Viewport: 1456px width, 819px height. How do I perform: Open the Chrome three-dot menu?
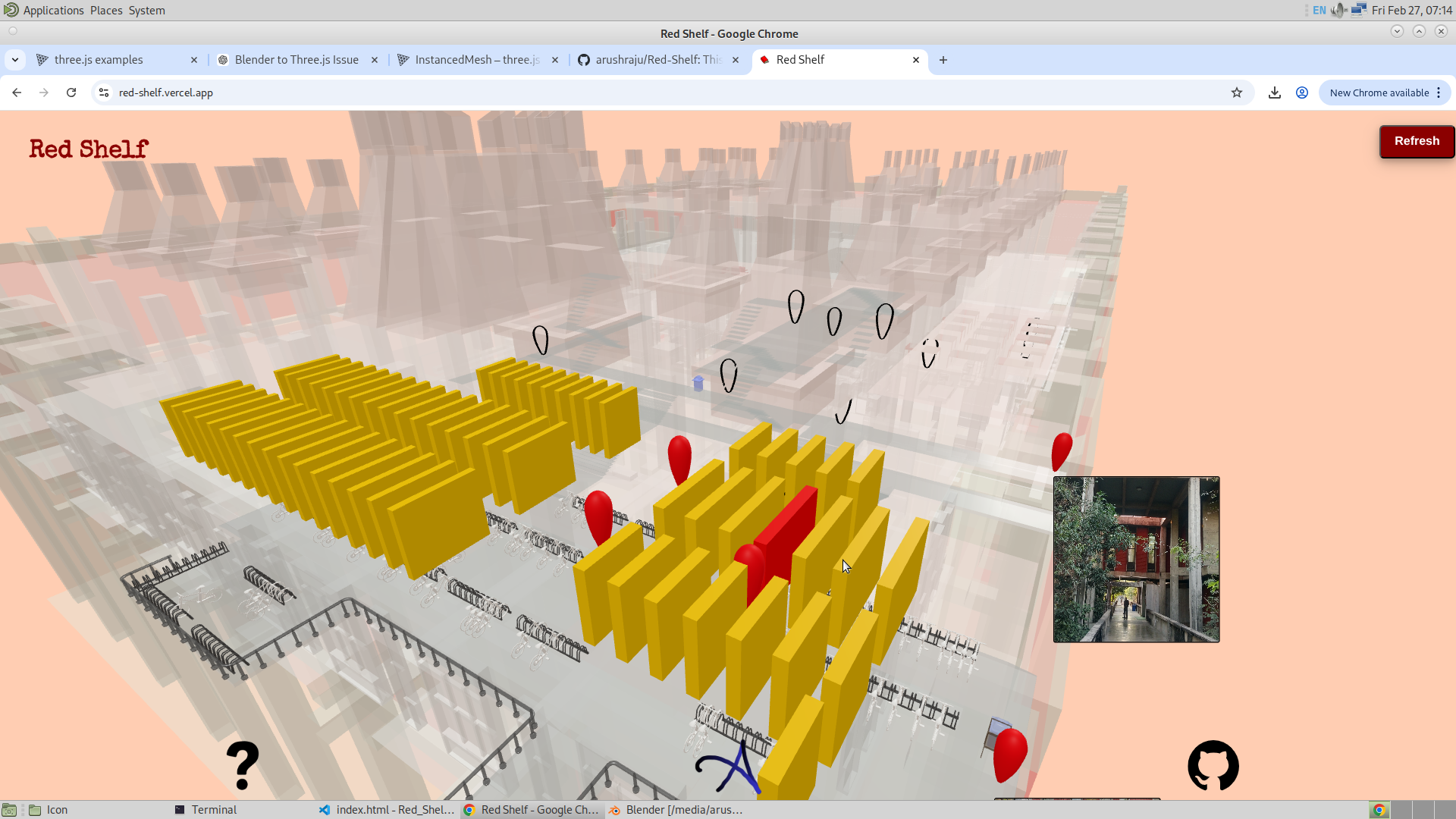coord(1439,93)
